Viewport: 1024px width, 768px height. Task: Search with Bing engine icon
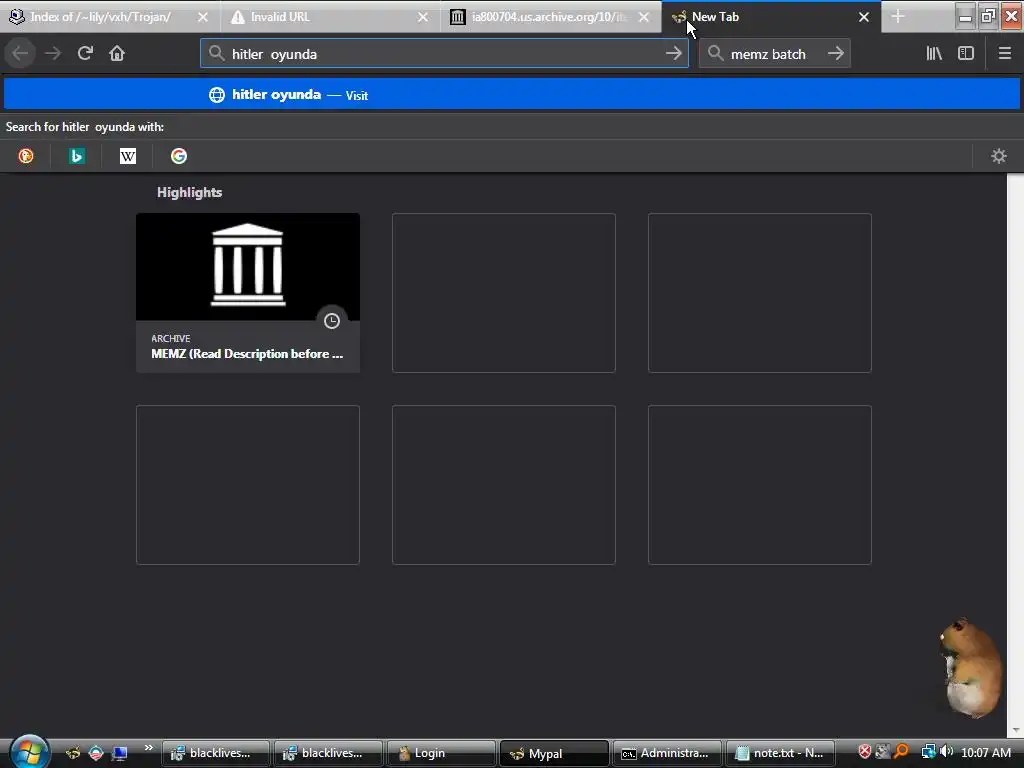77,156
